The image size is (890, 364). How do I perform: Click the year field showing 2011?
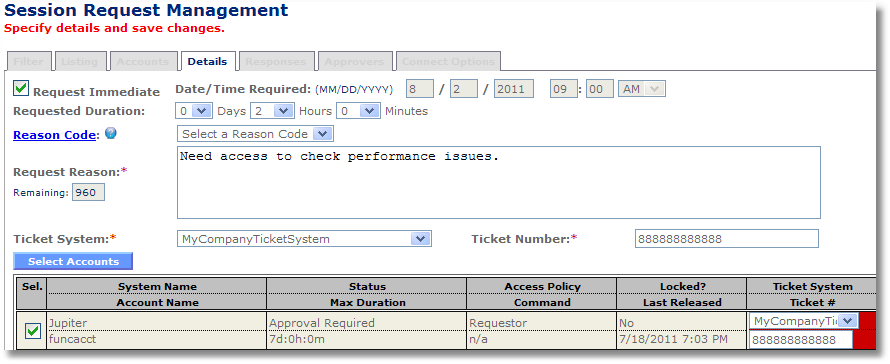[514, 89]
